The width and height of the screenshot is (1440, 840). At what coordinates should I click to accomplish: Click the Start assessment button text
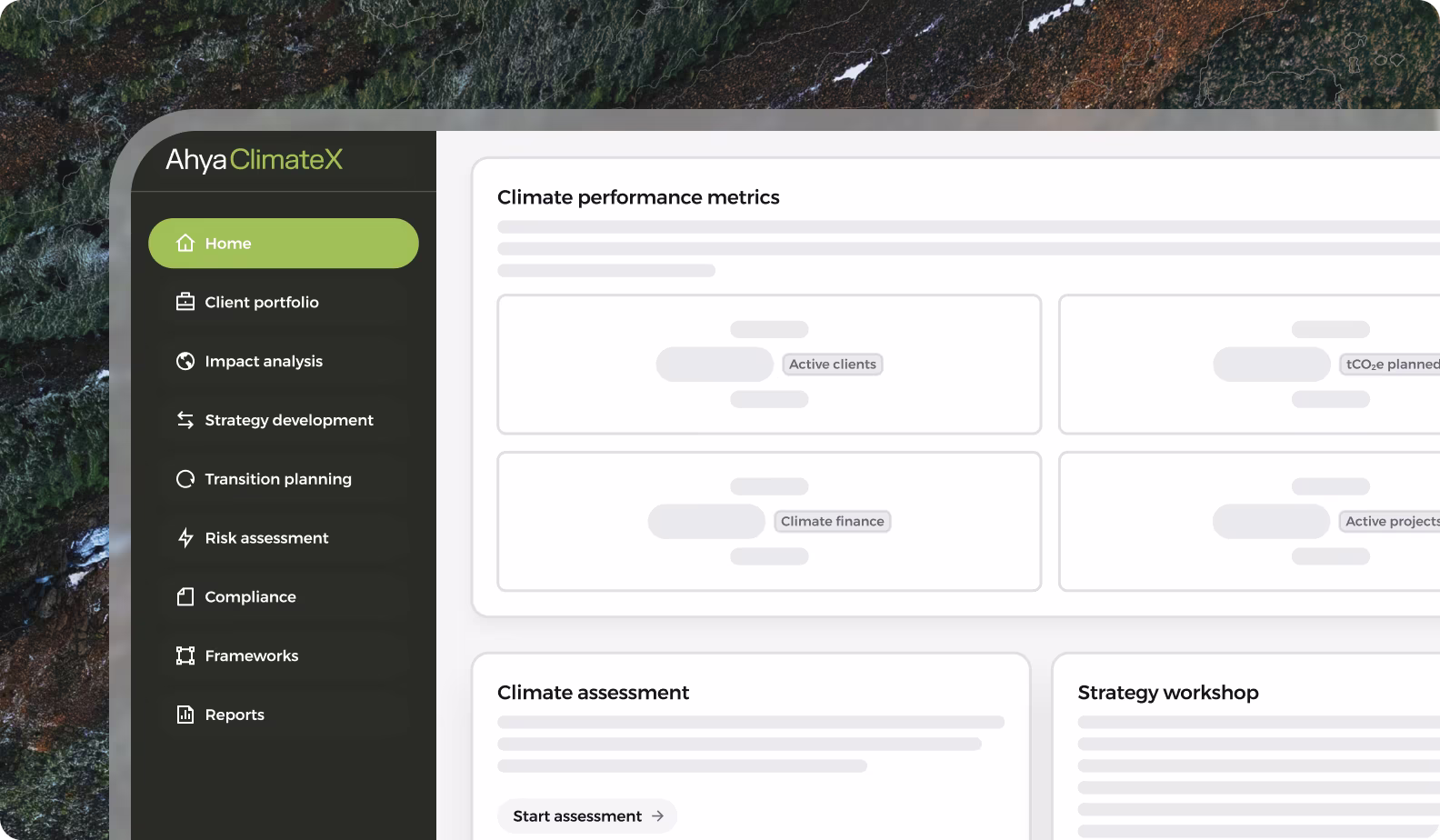(x=577, y=816)
